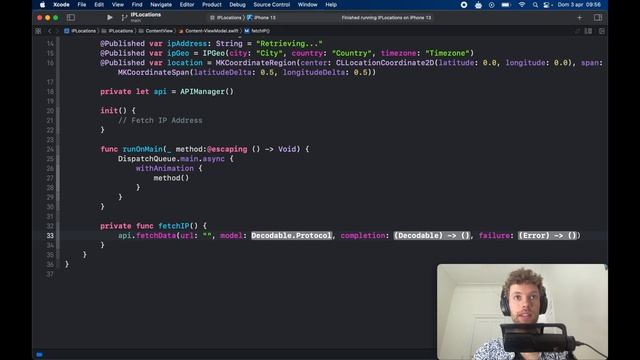The height and width of the screenshot is (360, 640).
Task: Toggle the inspector panel
Action: 598,18
